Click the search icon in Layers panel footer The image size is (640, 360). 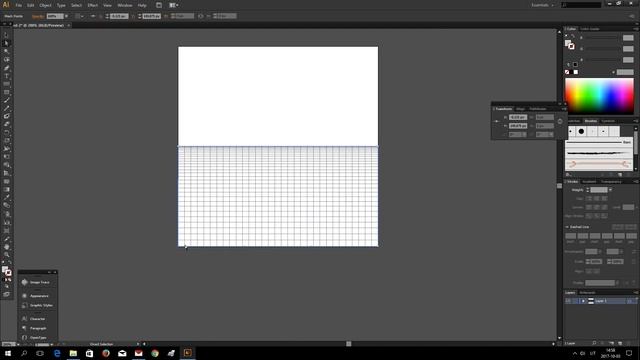[x=594, y=343]
